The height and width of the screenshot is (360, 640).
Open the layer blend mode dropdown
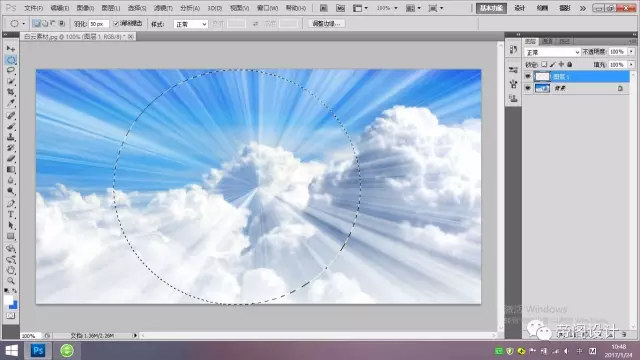(552, 52)
